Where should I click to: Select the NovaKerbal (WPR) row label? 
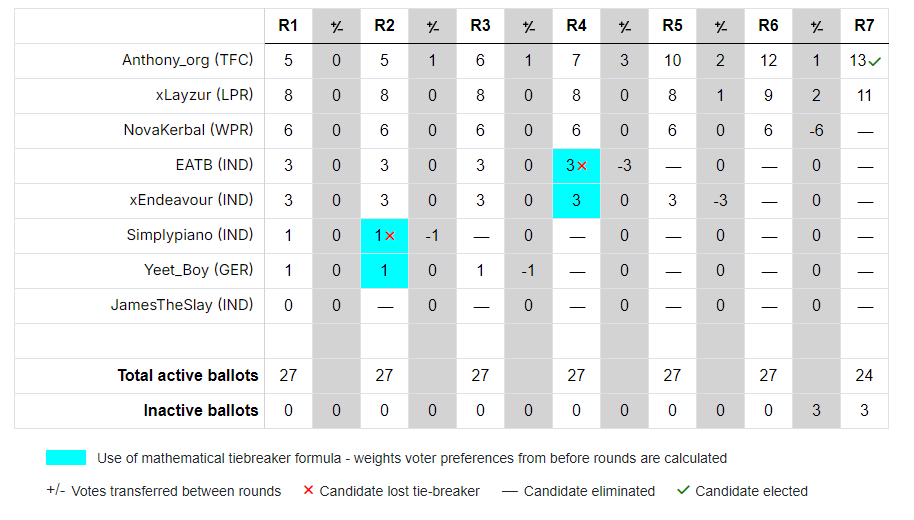click(x=188, y=130)
